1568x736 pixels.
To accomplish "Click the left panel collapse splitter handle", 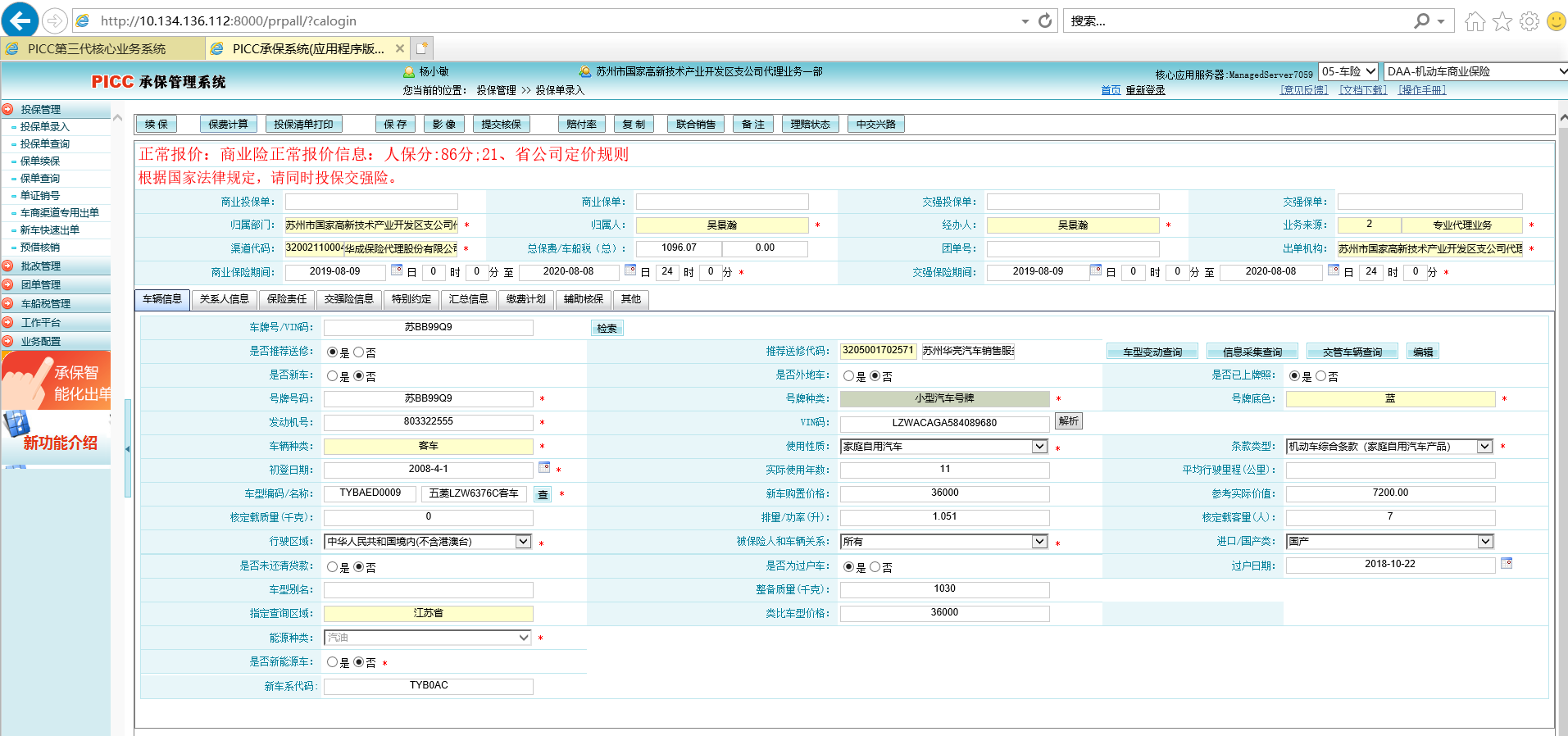I will coord(127,449).
